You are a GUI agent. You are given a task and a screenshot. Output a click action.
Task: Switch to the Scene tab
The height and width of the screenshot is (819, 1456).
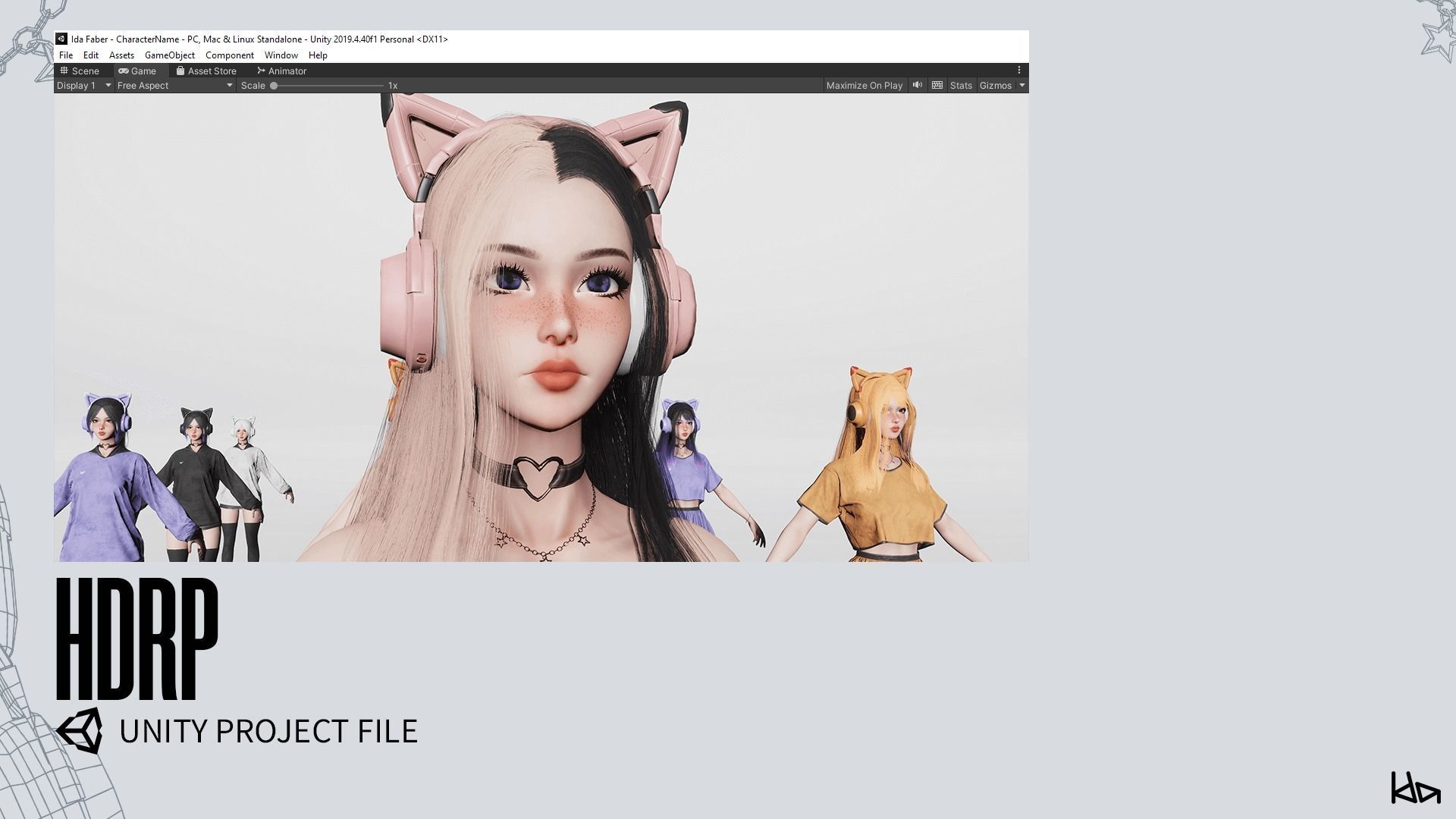tap(80, 71)
